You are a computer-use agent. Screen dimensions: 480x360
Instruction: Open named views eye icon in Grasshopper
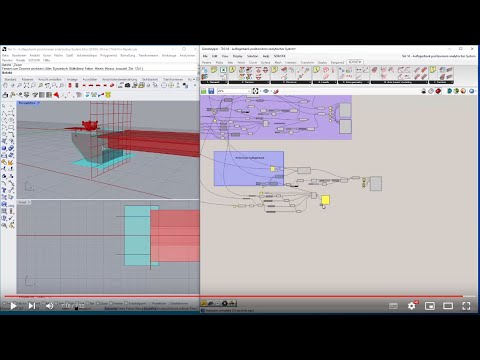(x=266, y=91)
